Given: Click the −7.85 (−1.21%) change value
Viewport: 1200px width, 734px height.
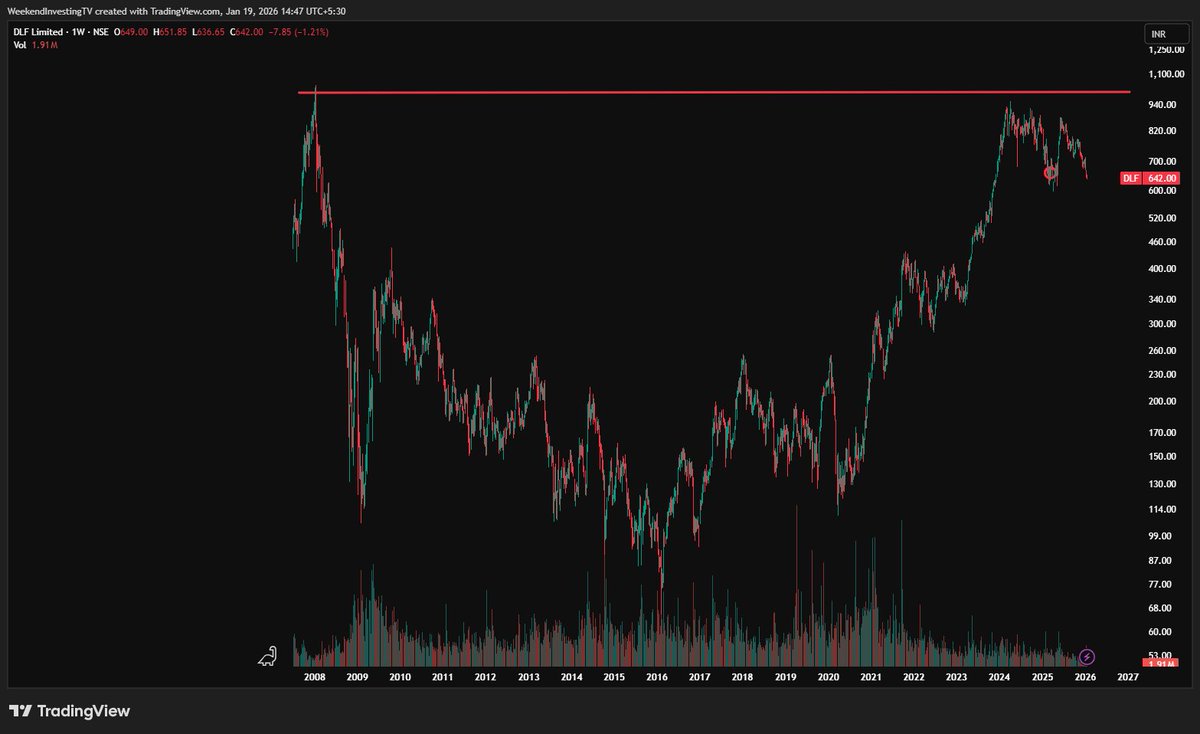Looking at the screenshot, I should [297, 32].
